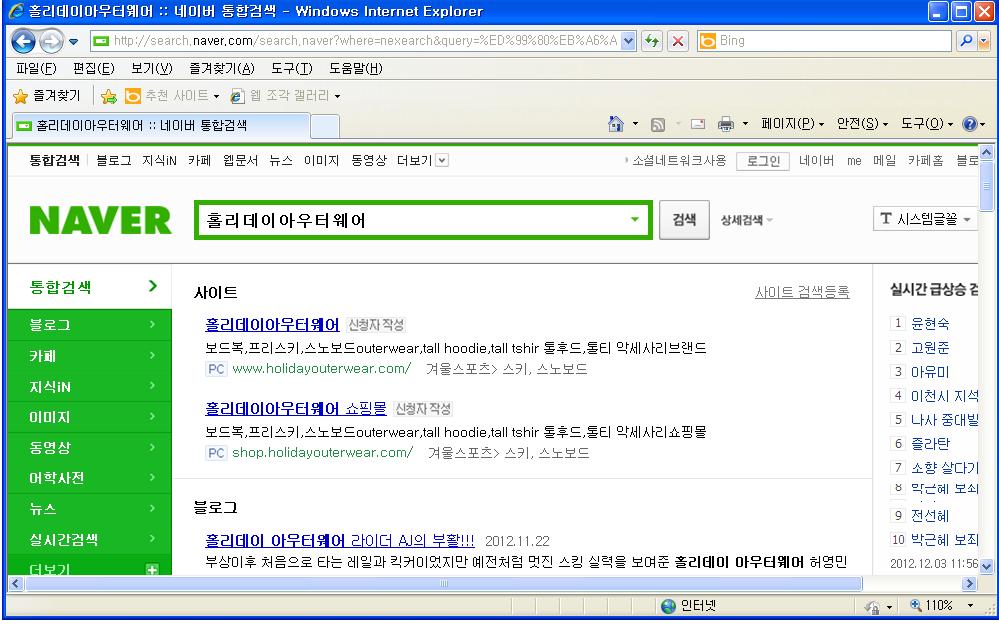This screenshot has height=625, width=999.
Task: Select 실시간검색 in the green sidebar
Action: point(90,540)
